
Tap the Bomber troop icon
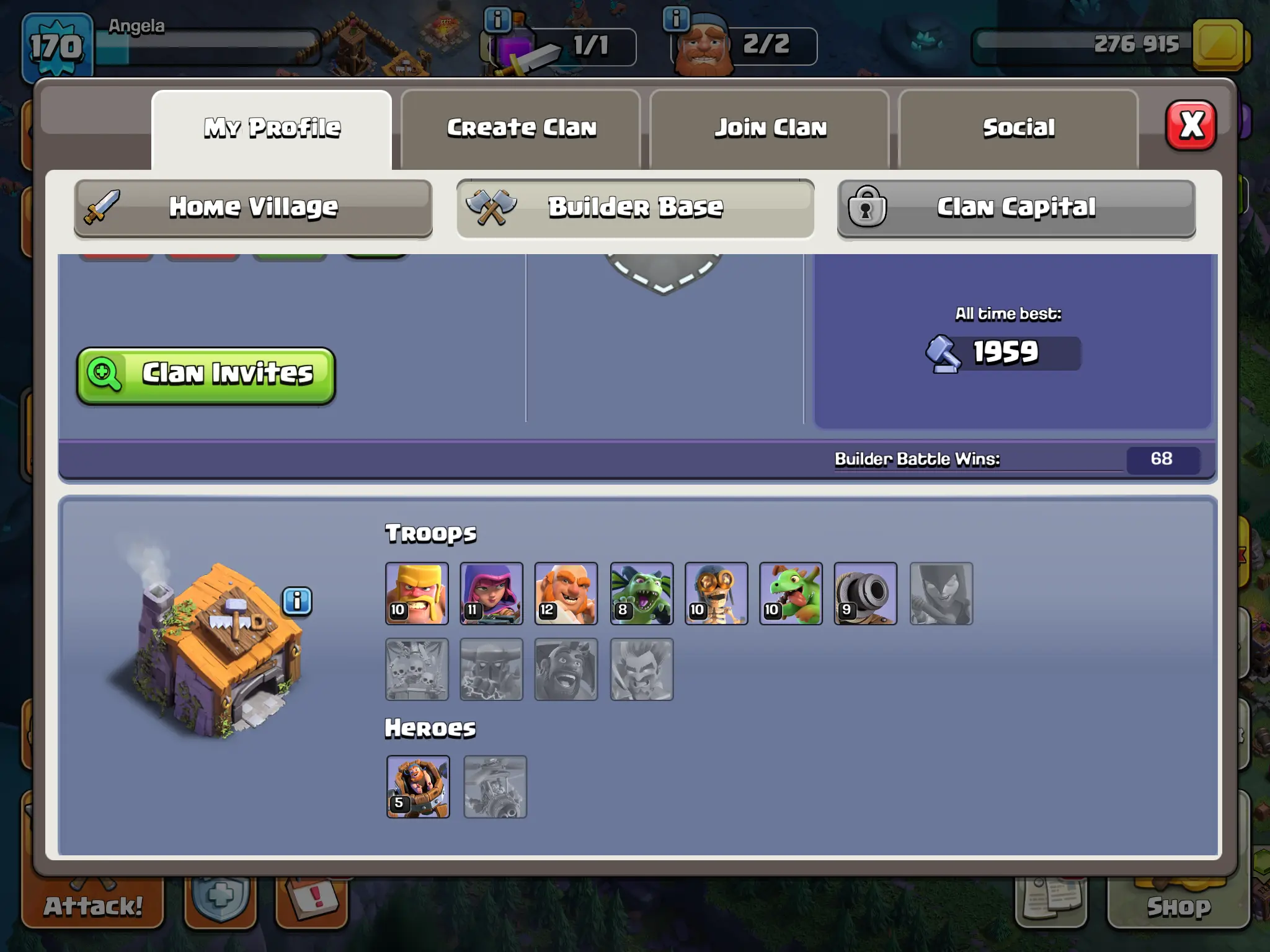click(x=716, y=593)
